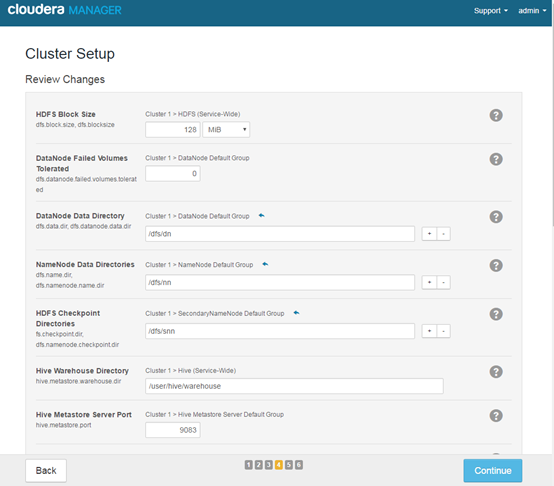The width and height of the screenshot is (554, 486).
Task: Edit the /dfs/dn directory field
Action: coord(280,234)
